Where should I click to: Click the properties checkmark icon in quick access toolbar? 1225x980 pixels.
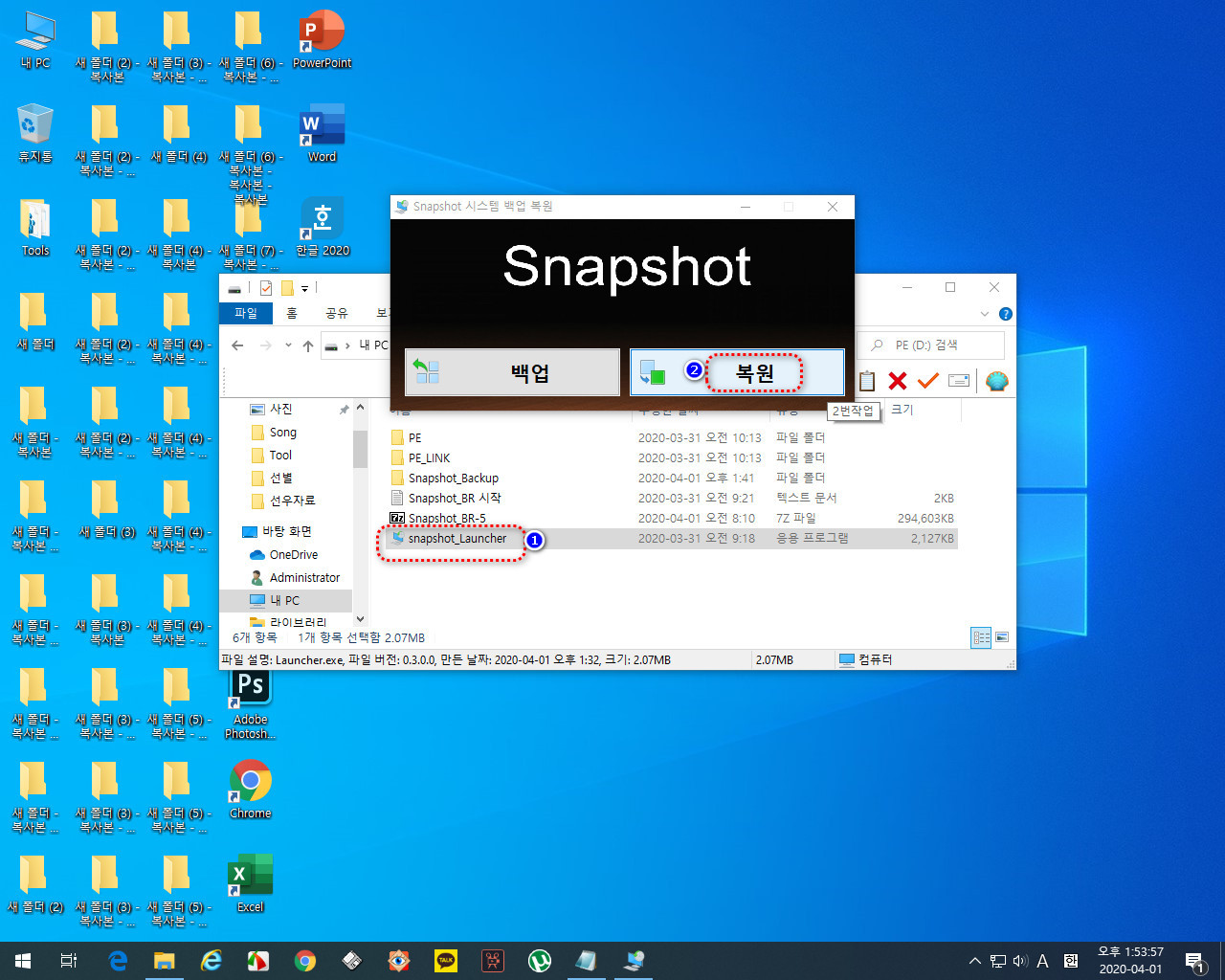tap(266, 288)
